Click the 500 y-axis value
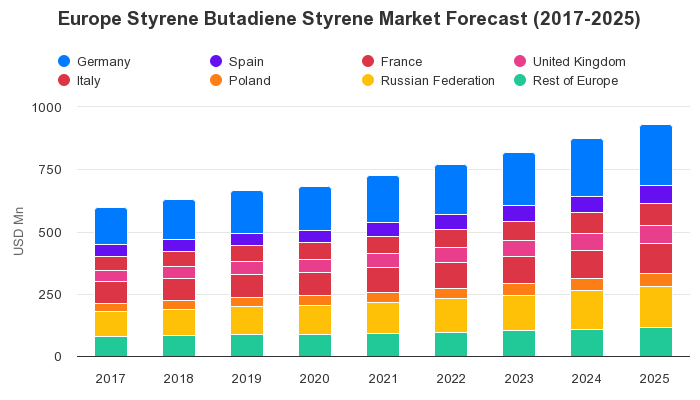700x400 pixels. click(50, 232)
